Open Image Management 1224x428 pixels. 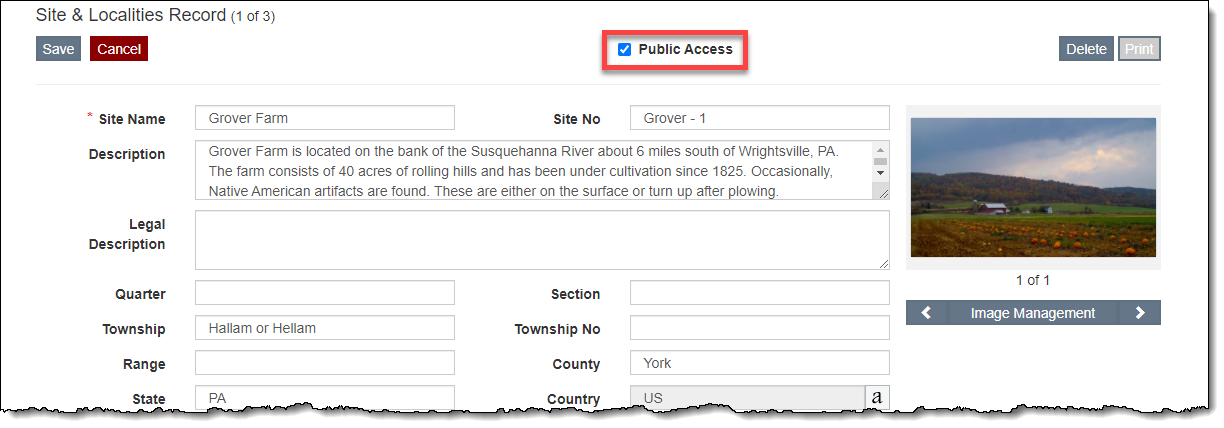1032,313
